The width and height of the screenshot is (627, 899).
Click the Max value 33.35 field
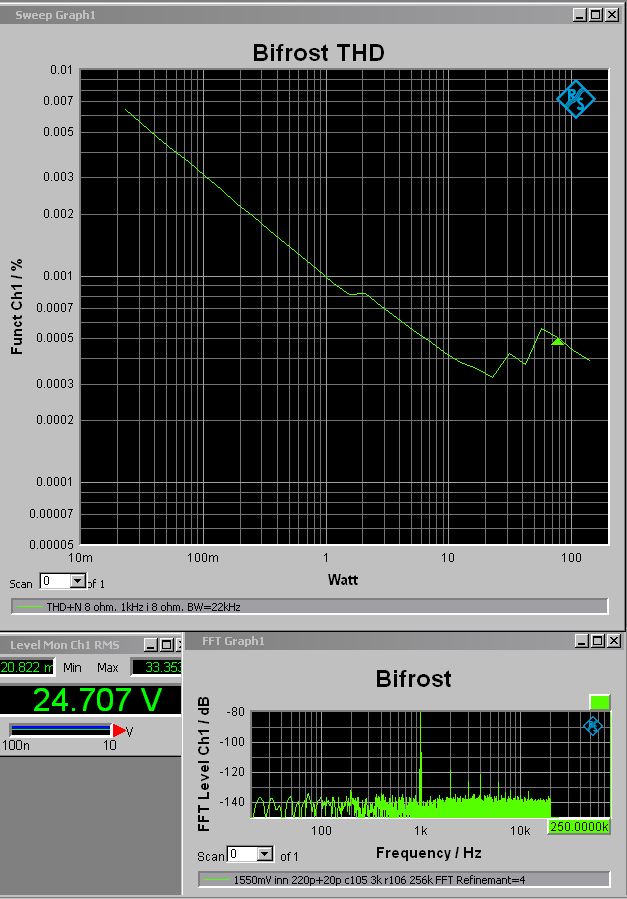coord(157,667)
